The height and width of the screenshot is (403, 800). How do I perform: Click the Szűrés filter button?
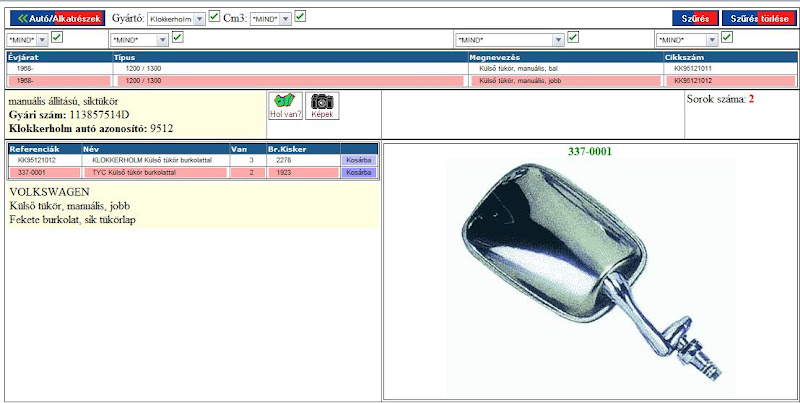pos(695,18)
